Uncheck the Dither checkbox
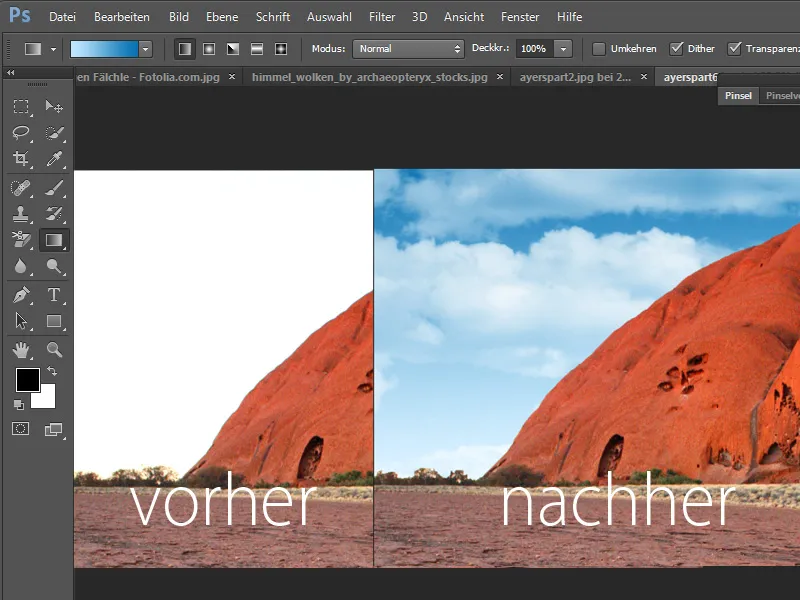Viewport: 800px width, 600px height. click(x=677, y=49)
